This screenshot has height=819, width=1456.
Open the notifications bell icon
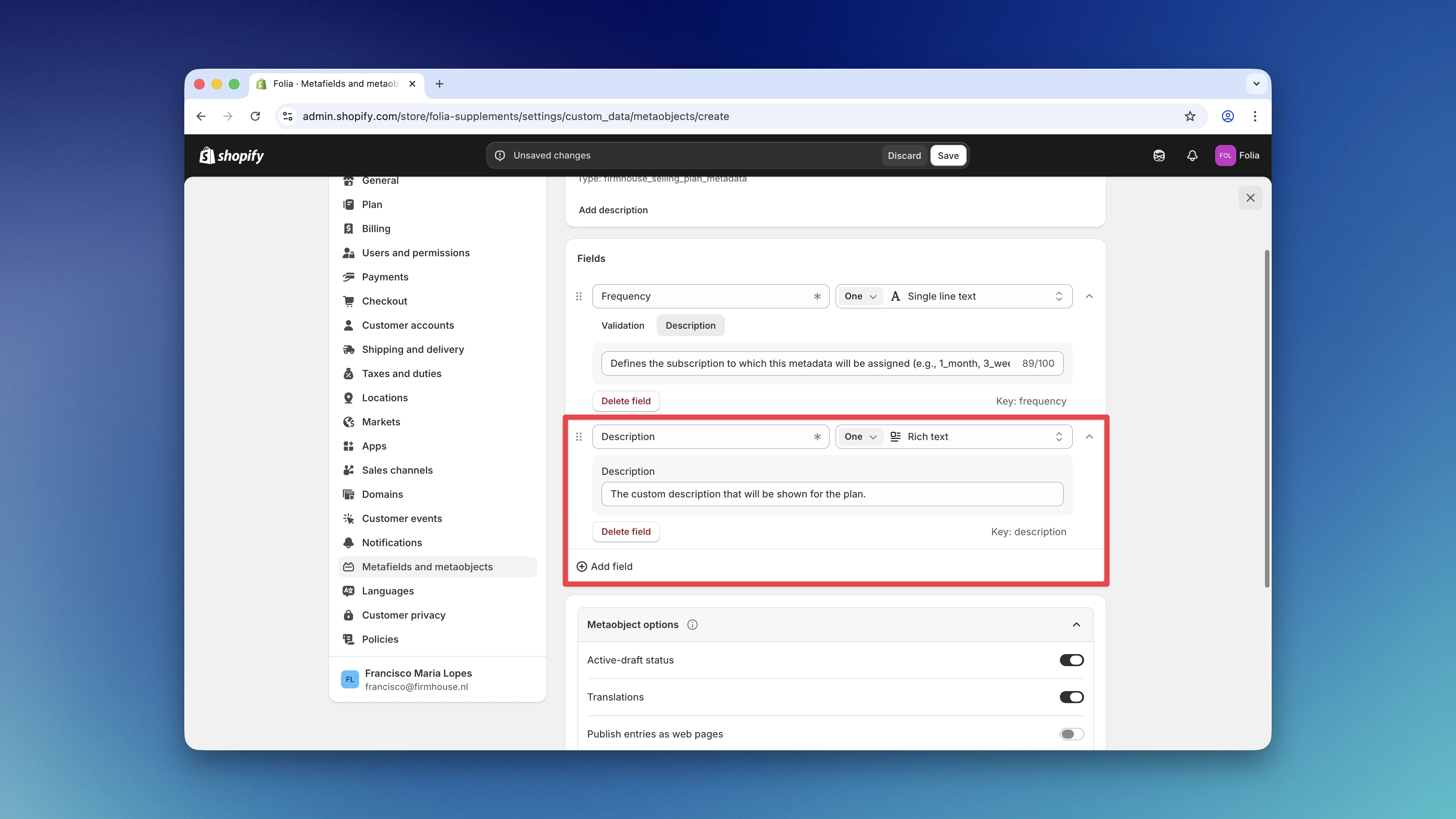click(x=1192, y=155)
